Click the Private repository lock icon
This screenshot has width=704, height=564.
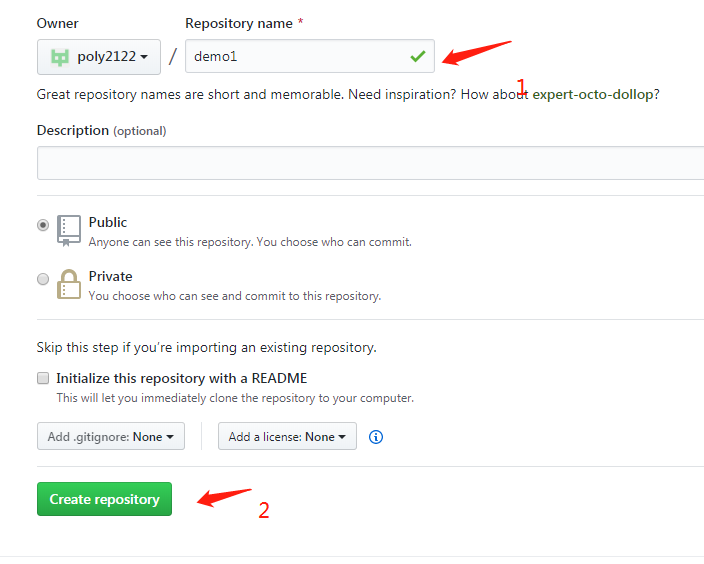point(68,284)
